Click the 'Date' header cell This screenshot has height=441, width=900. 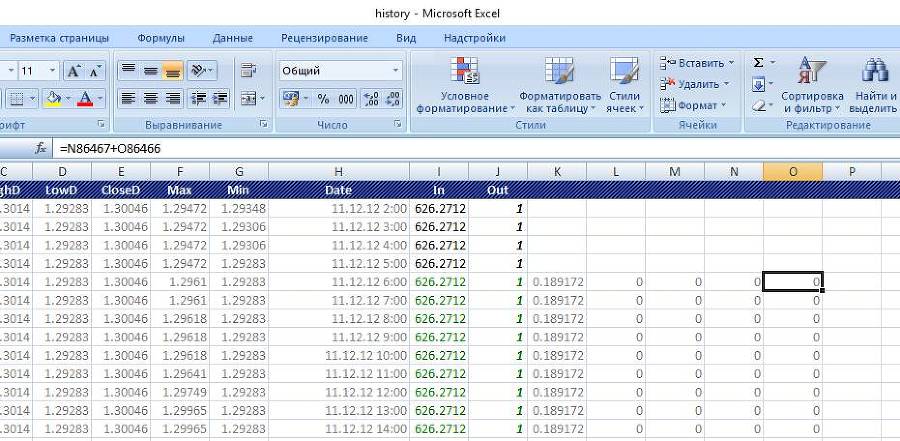click(x=339, y=190)
